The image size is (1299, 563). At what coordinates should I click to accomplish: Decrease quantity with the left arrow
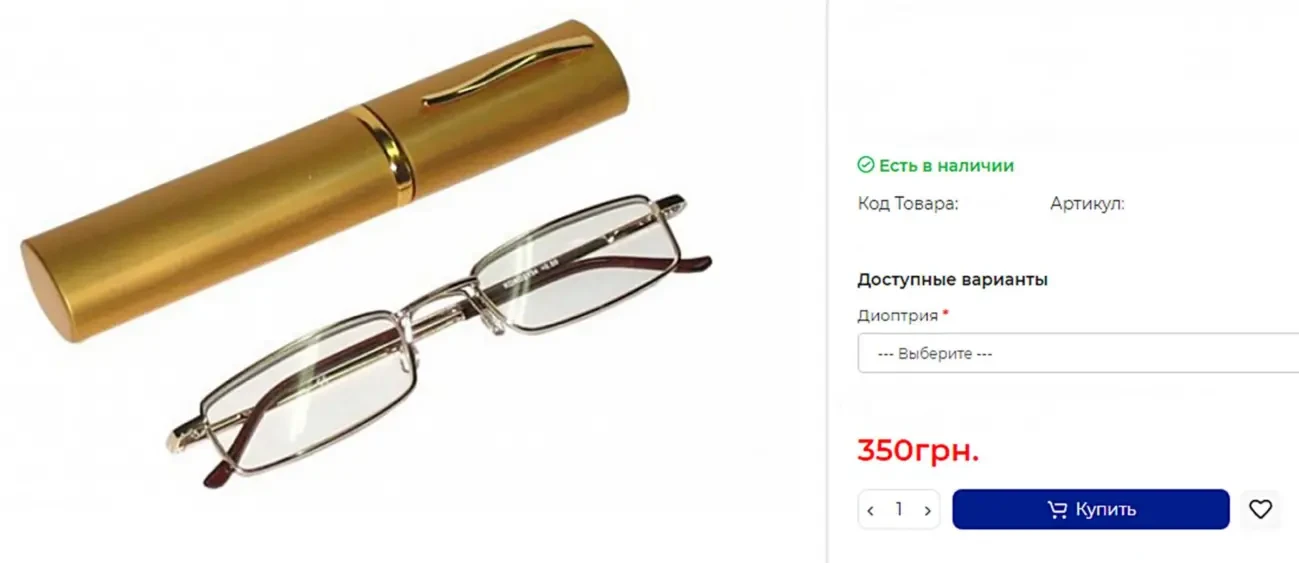(870, 510)
